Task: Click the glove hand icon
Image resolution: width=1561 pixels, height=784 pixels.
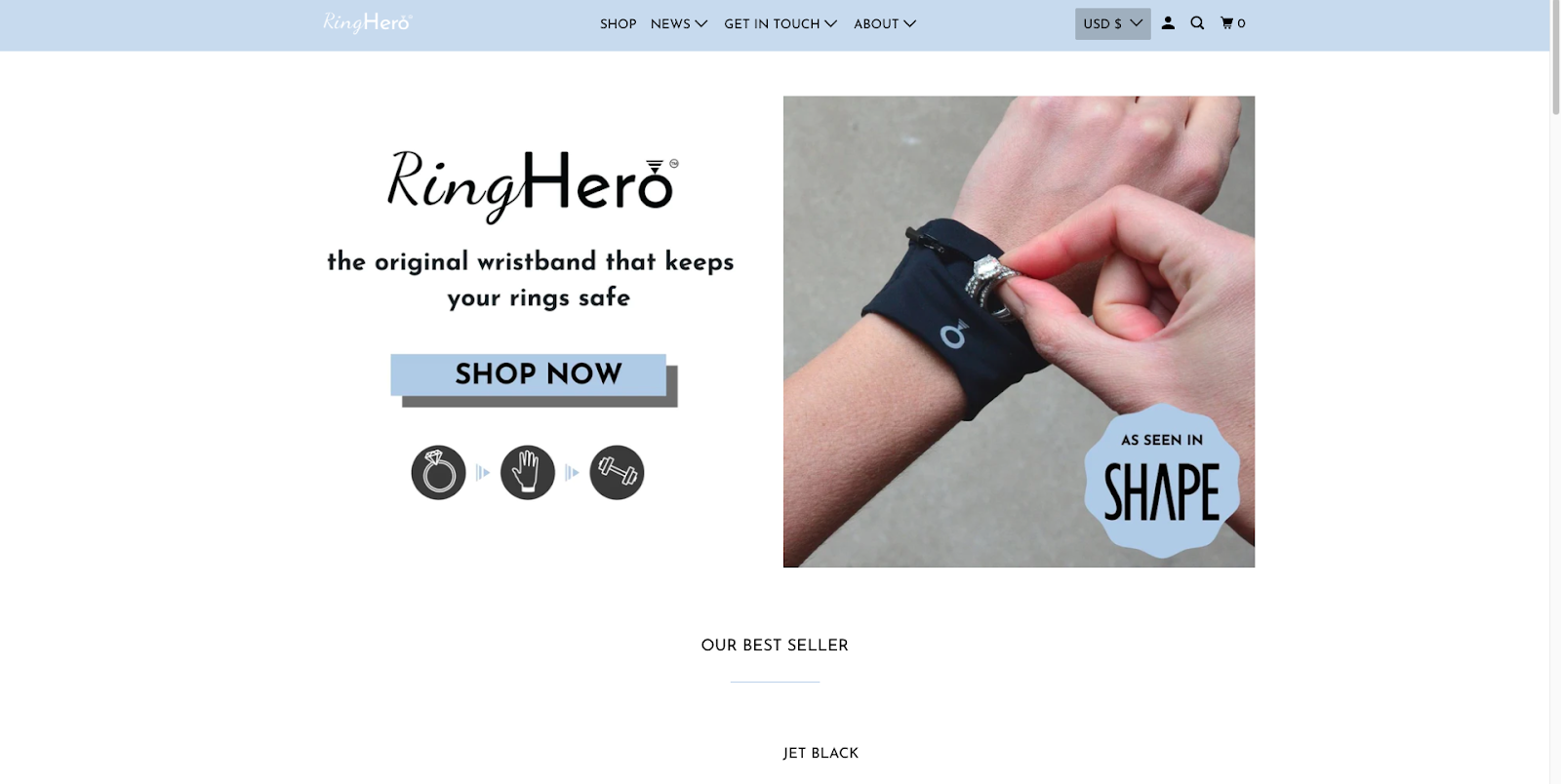Action: coord(528,473)
